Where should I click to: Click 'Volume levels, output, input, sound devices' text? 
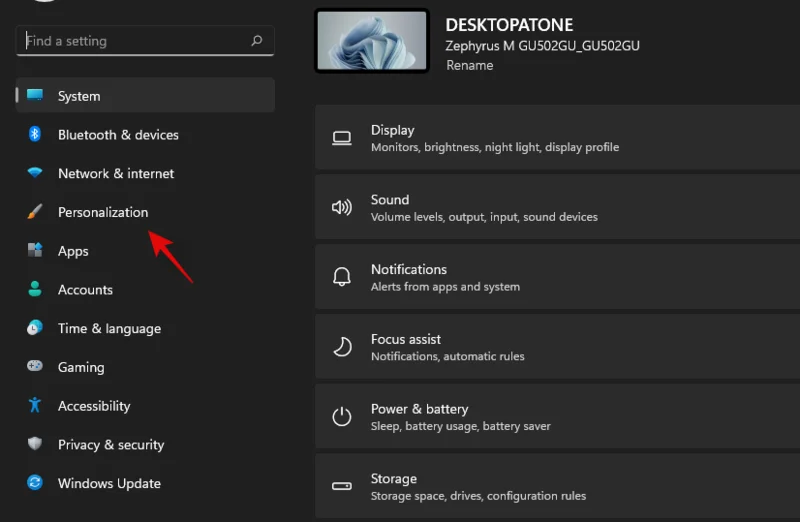click(484, 217)
